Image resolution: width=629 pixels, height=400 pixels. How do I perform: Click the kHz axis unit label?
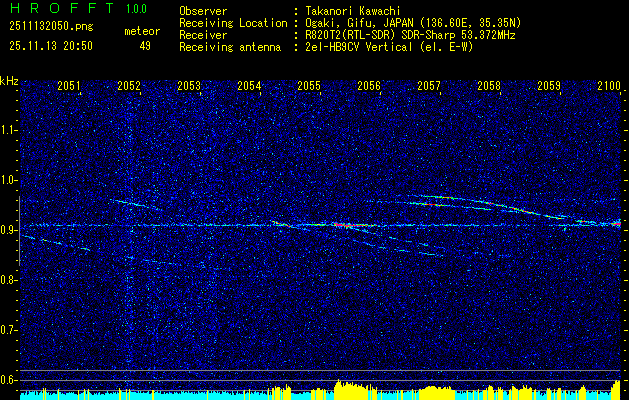click(x=9, y=81)
